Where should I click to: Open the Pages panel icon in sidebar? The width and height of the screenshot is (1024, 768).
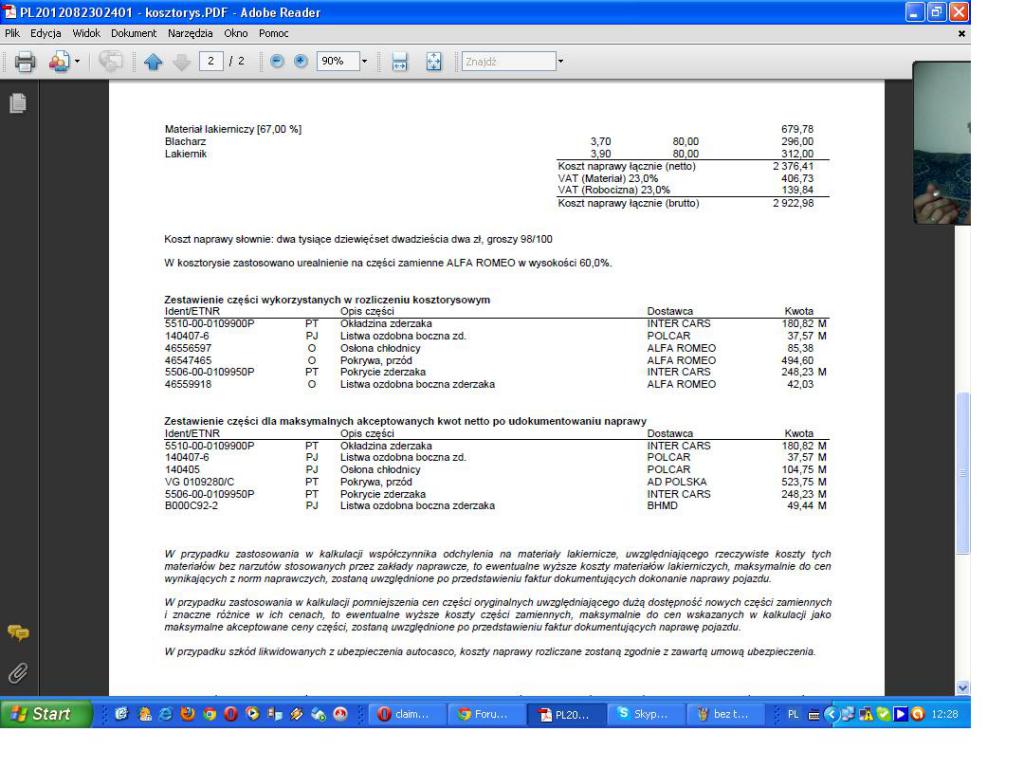click(x=18, y=103)
